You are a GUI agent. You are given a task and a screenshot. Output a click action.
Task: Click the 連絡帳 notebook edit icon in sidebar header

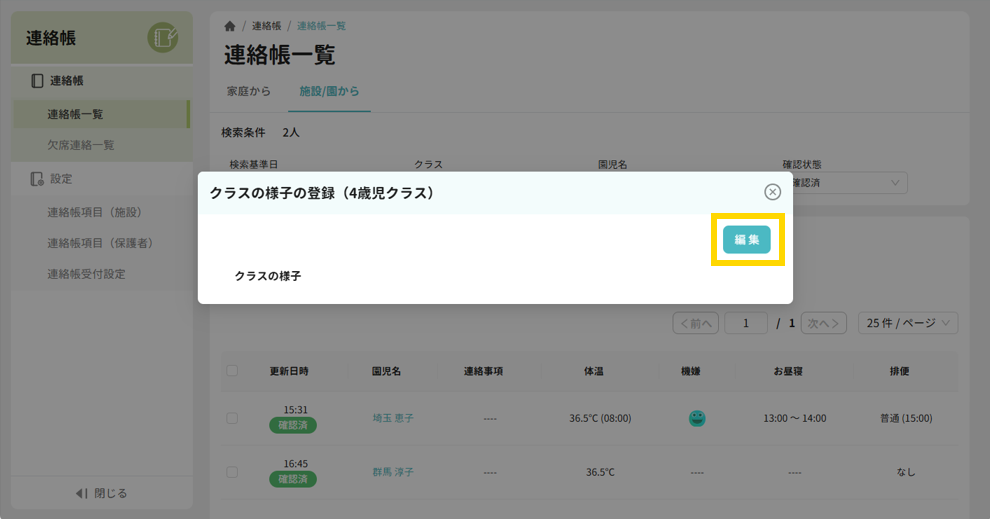[162, 38]
